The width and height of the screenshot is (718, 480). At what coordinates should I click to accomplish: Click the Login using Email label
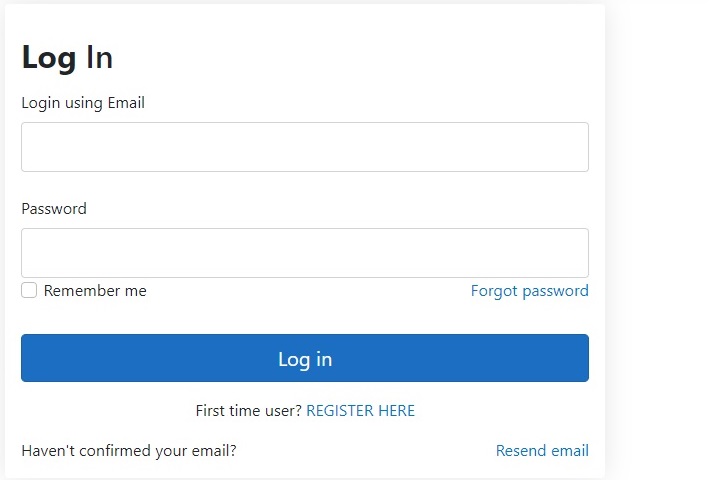(x=83, y=103)
